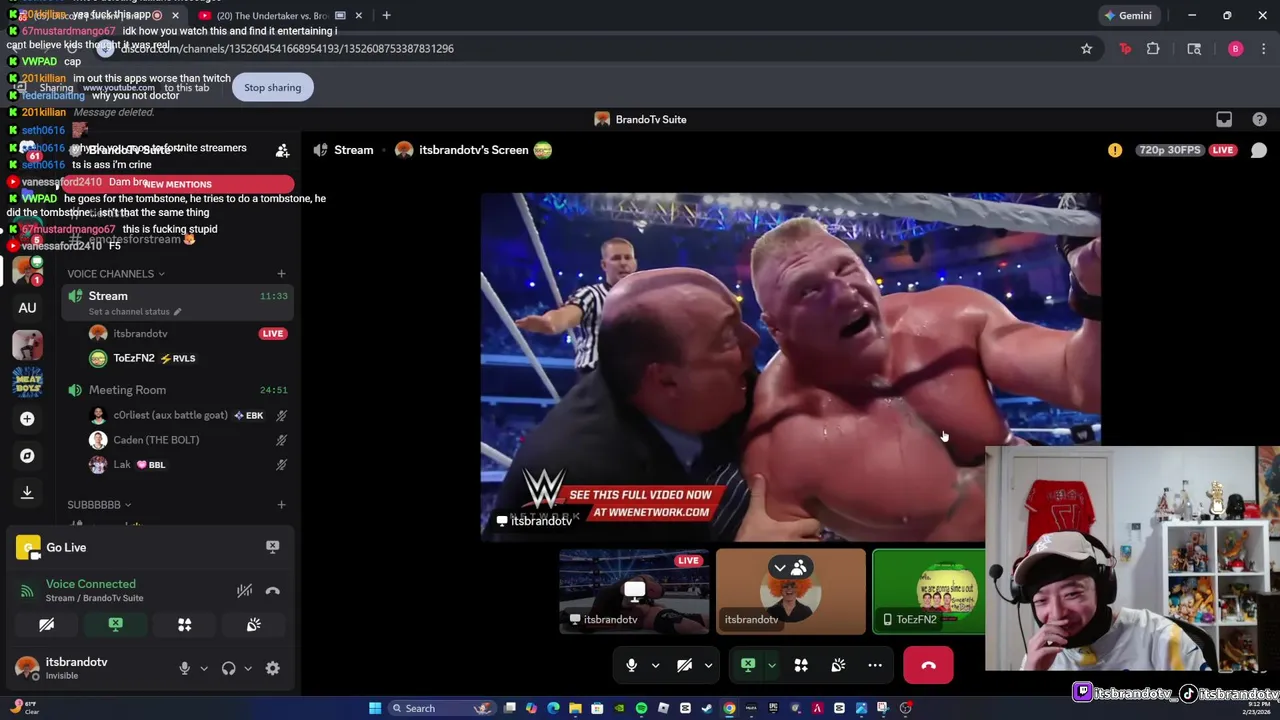Screen dimensions: 1280x720
Task: Turn on camera in call controls
Action: pyautogui.click(x=684, y=665)
